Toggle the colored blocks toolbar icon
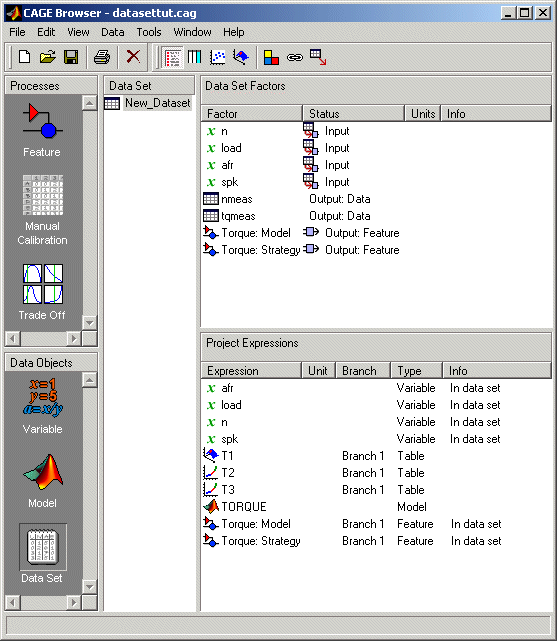557x641 pixels. point(271,57)
